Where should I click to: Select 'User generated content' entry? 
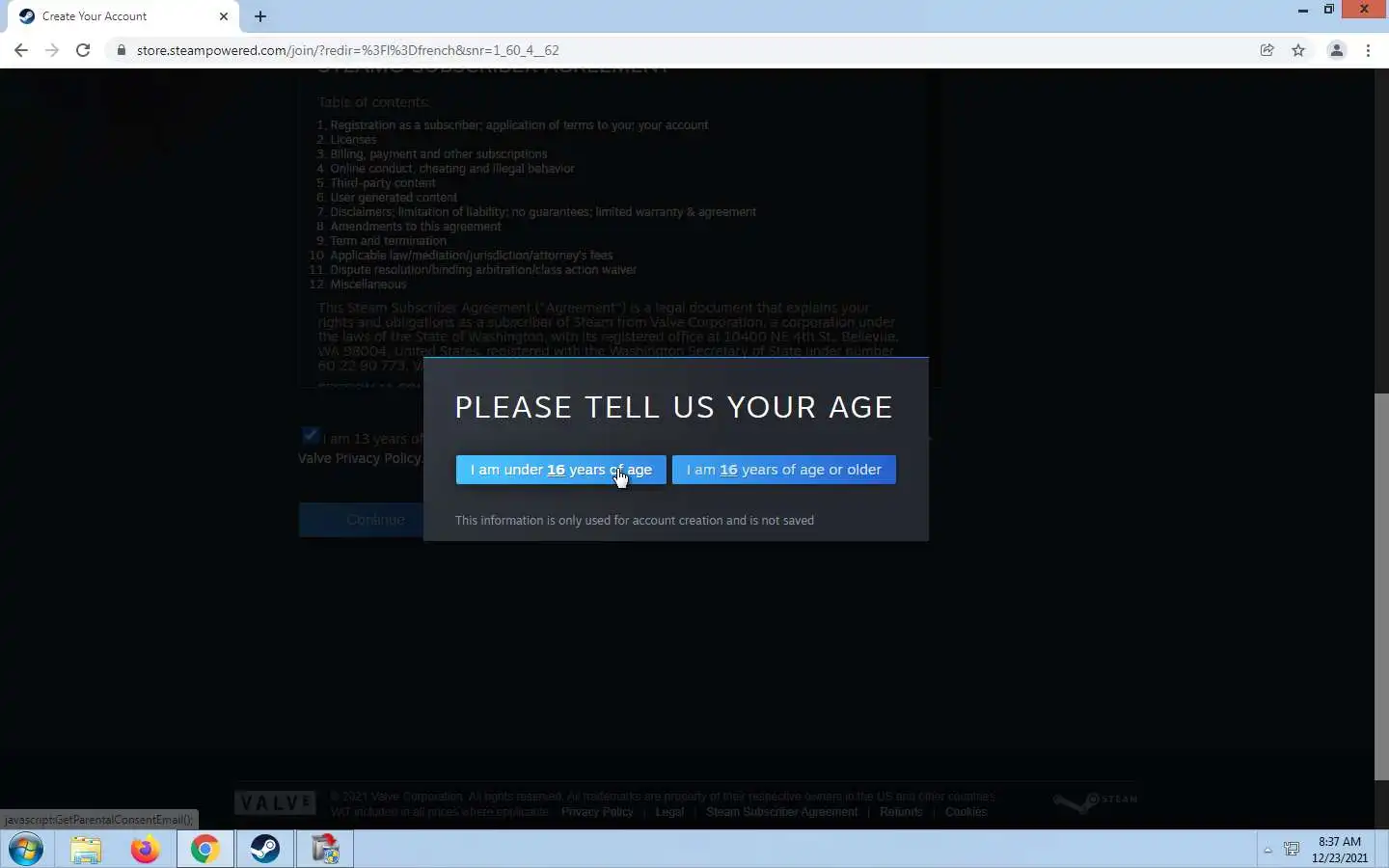[394, 198]
